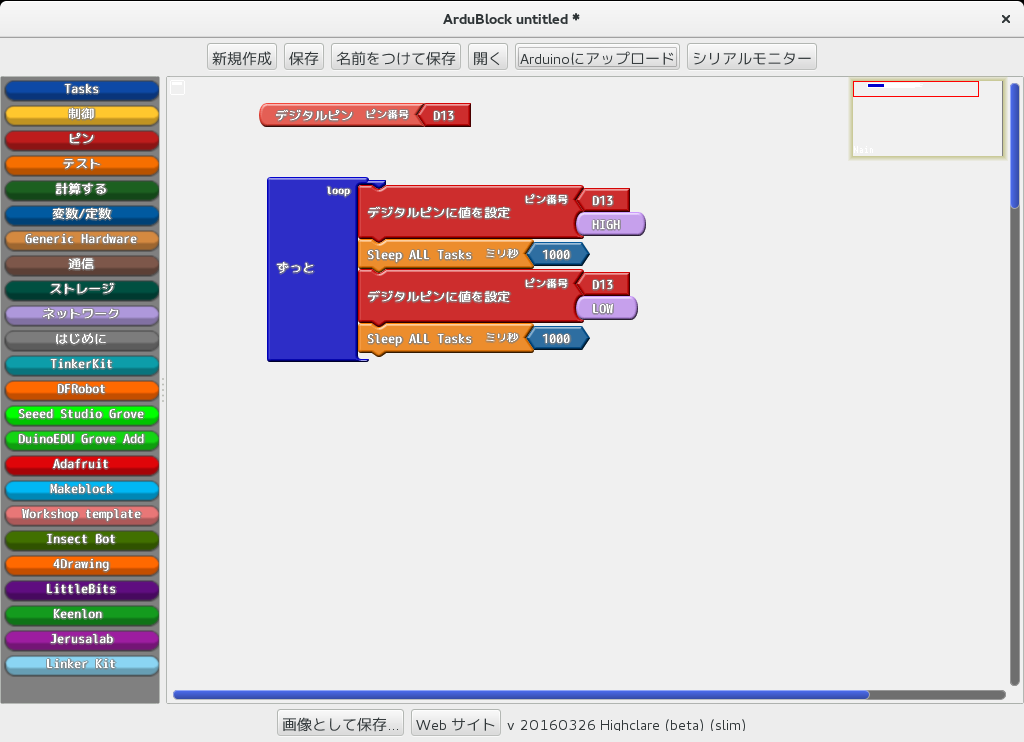1024x742 pixels.
Task: Click the 開く button
Action: 487,57
